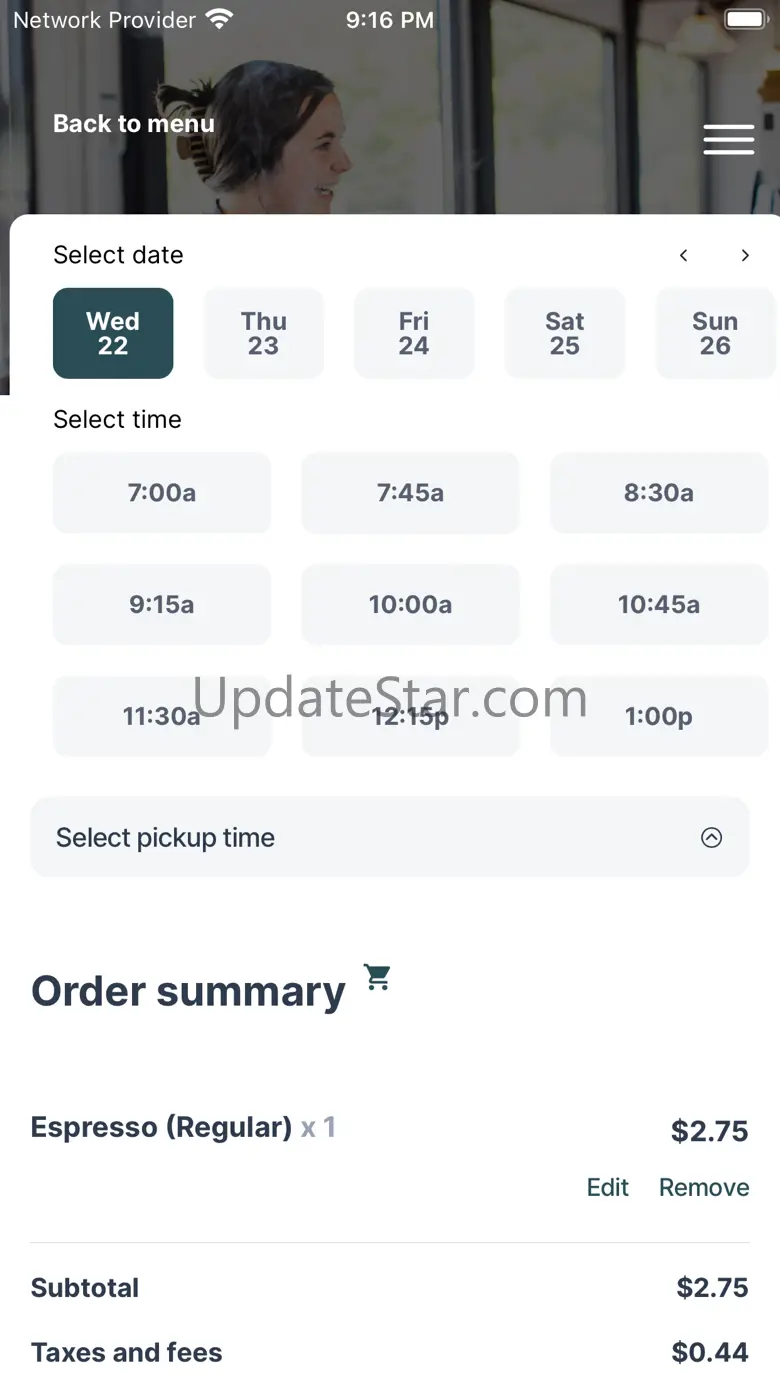Advance dates with right chevron arrow
The width and height of the screenshot is (780, 1387).
[745, 256]
